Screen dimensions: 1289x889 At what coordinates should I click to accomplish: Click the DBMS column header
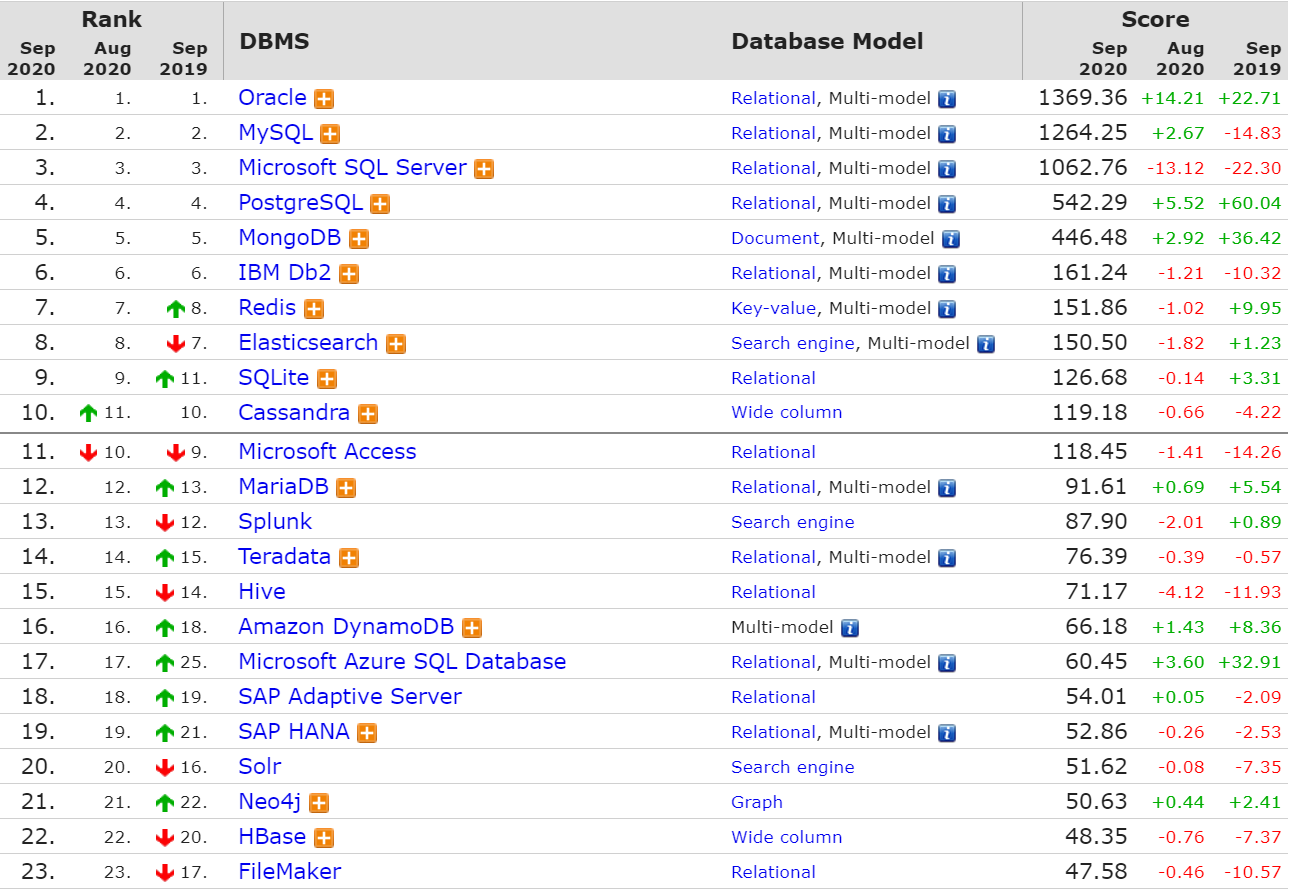(x=275, y=41)
